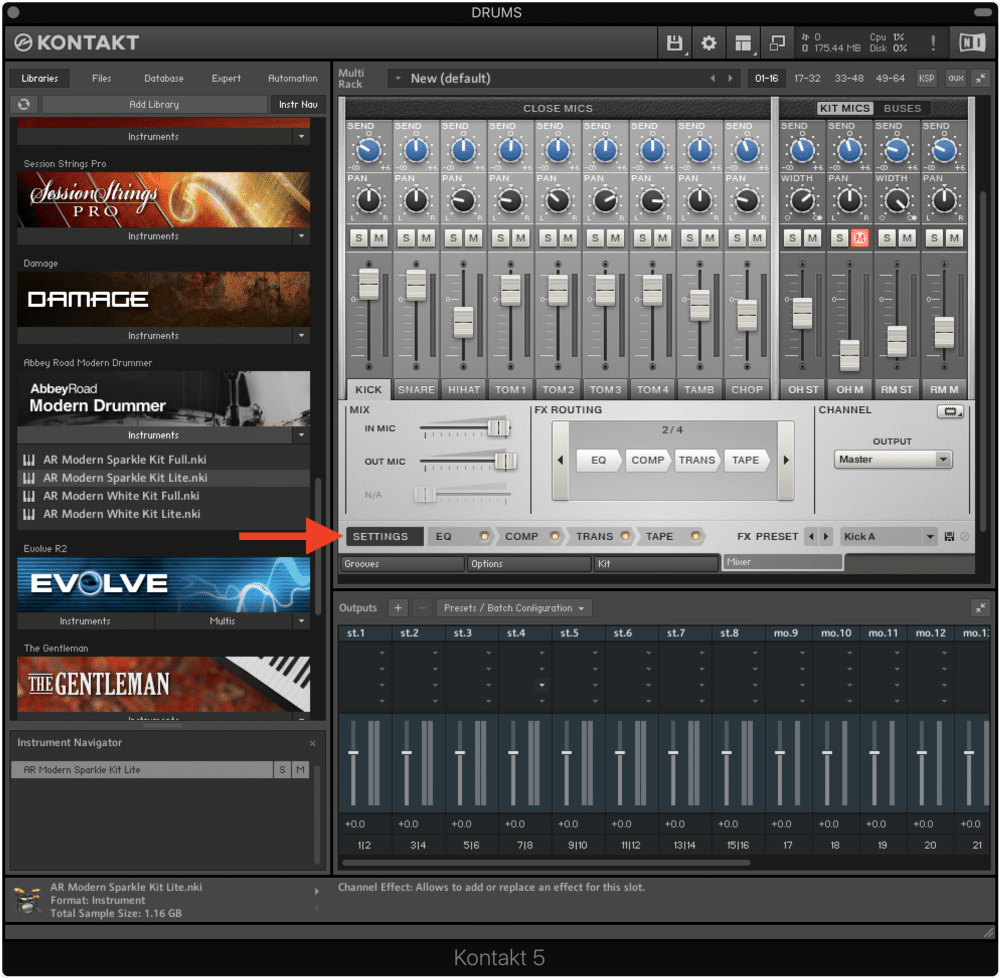Expand Session Strings Pro Instruments dropdown
This screenshot has height=978, width=1000.
(301, 237)
